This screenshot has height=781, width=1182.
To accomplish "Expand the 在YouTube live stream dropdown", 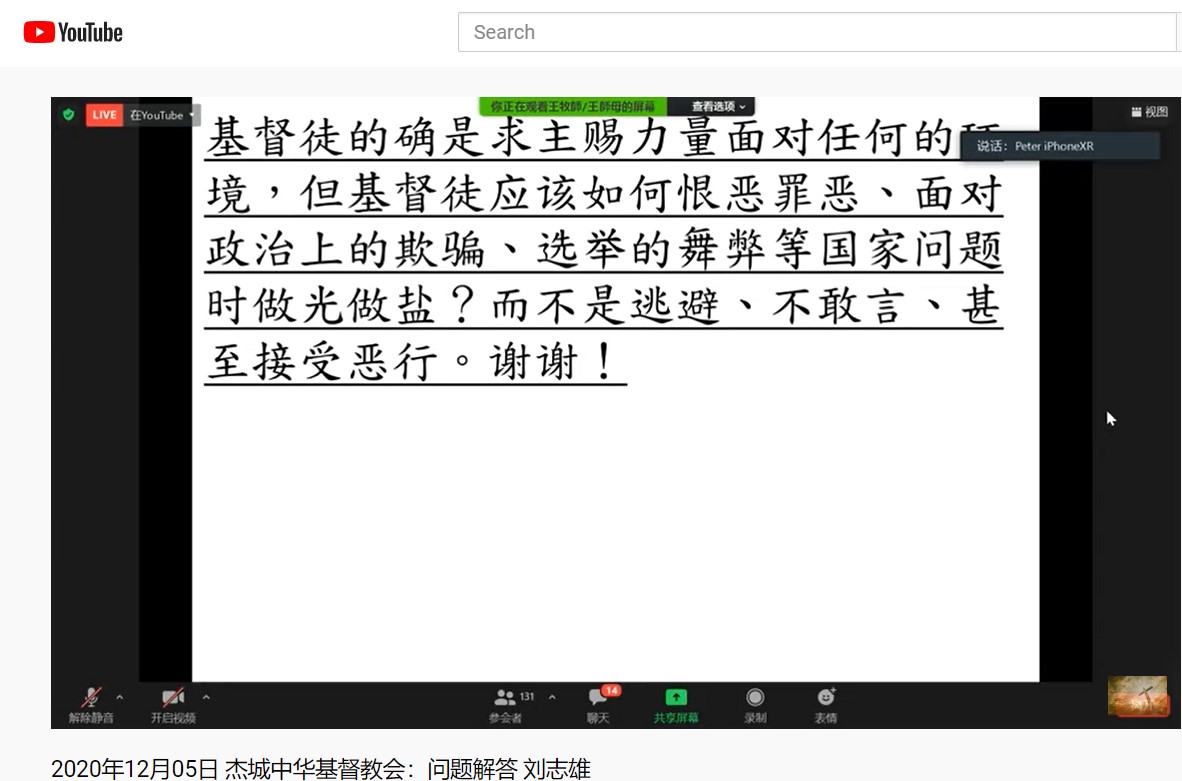I will tap(163, 115).
